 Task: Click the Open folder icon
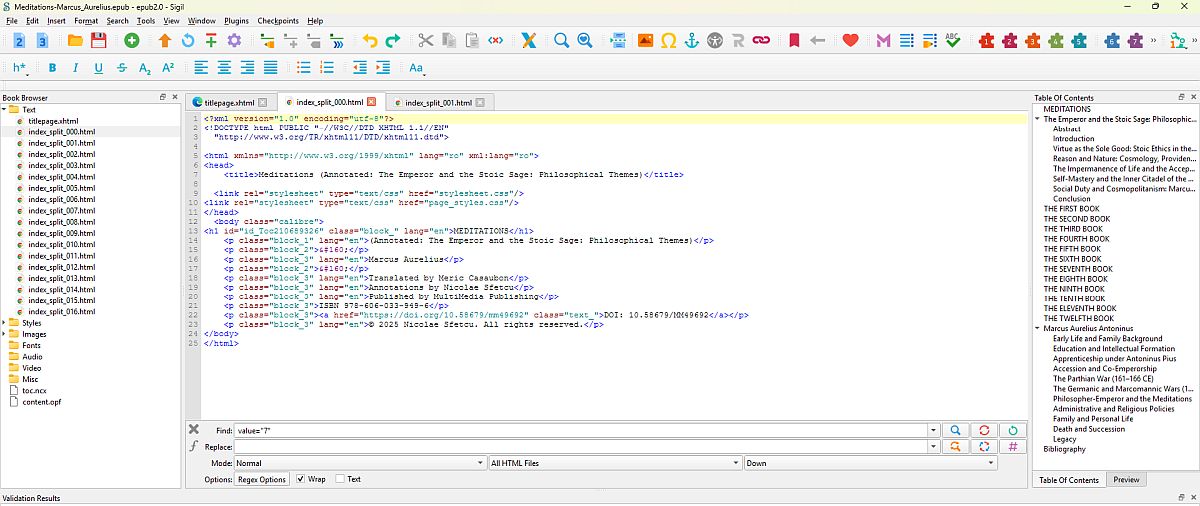pos(75,41)
